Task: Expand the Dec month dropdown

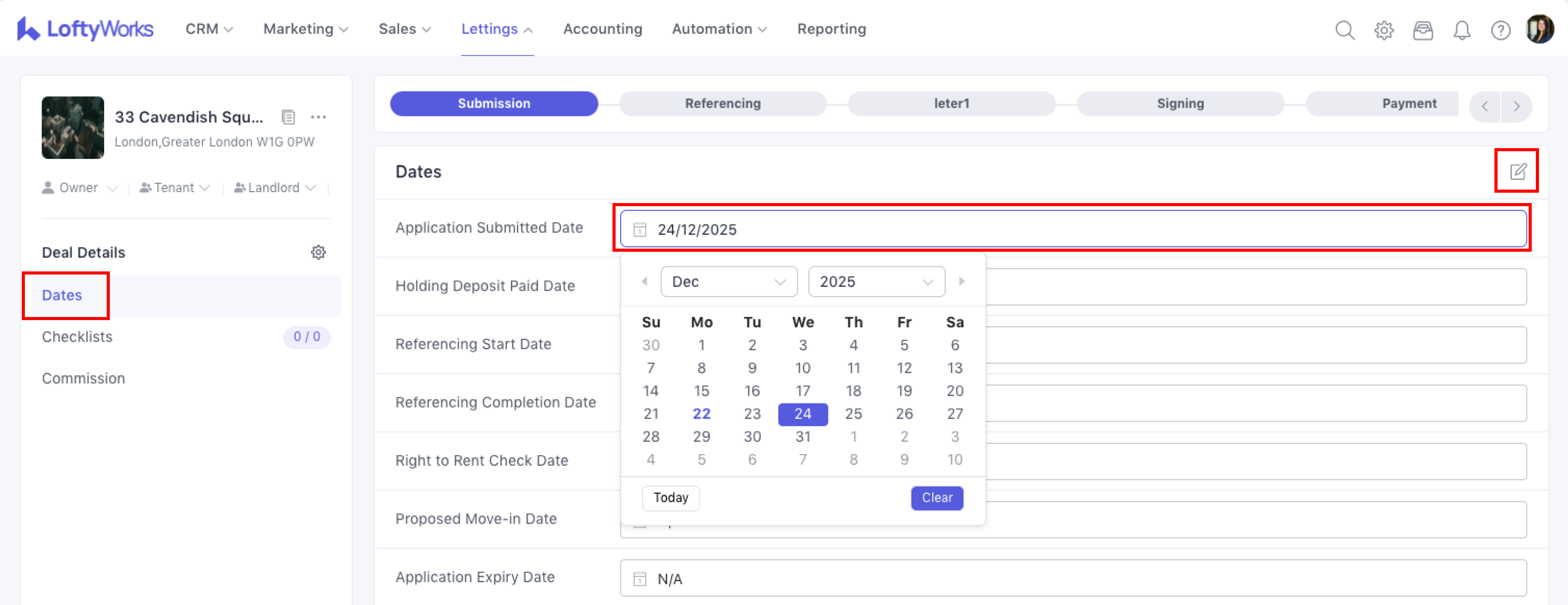Action: pyautogui.click(x=729, y=282)
